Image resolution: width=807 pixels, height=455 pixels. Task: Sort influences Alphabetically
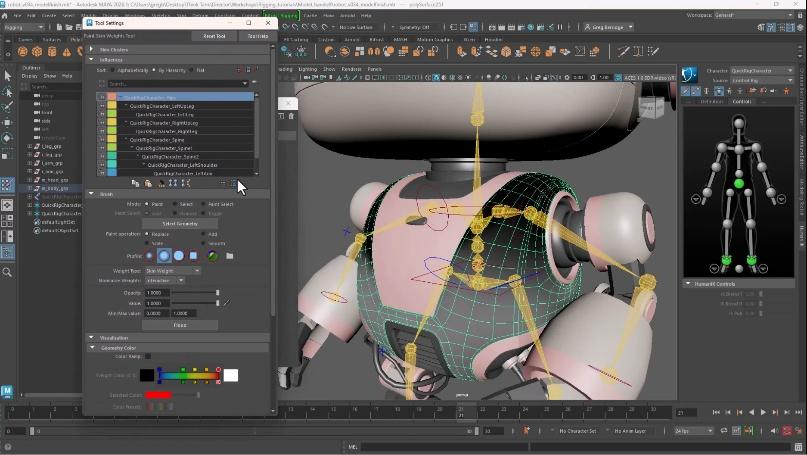(x=113, y=70)
